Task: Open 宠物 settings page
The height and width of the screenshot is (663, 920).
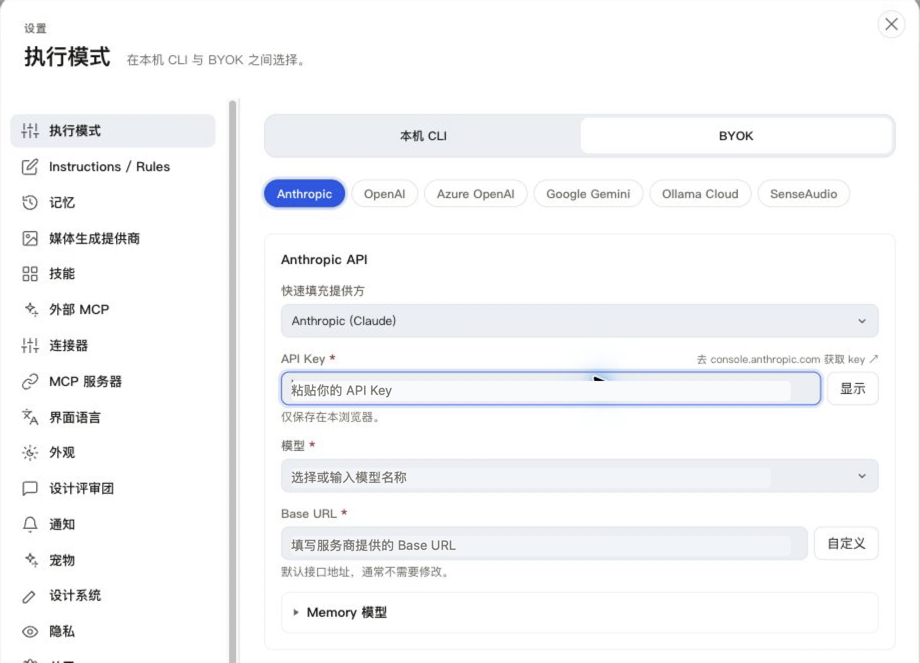Action: pyautogui.click(x=113, y=560)
